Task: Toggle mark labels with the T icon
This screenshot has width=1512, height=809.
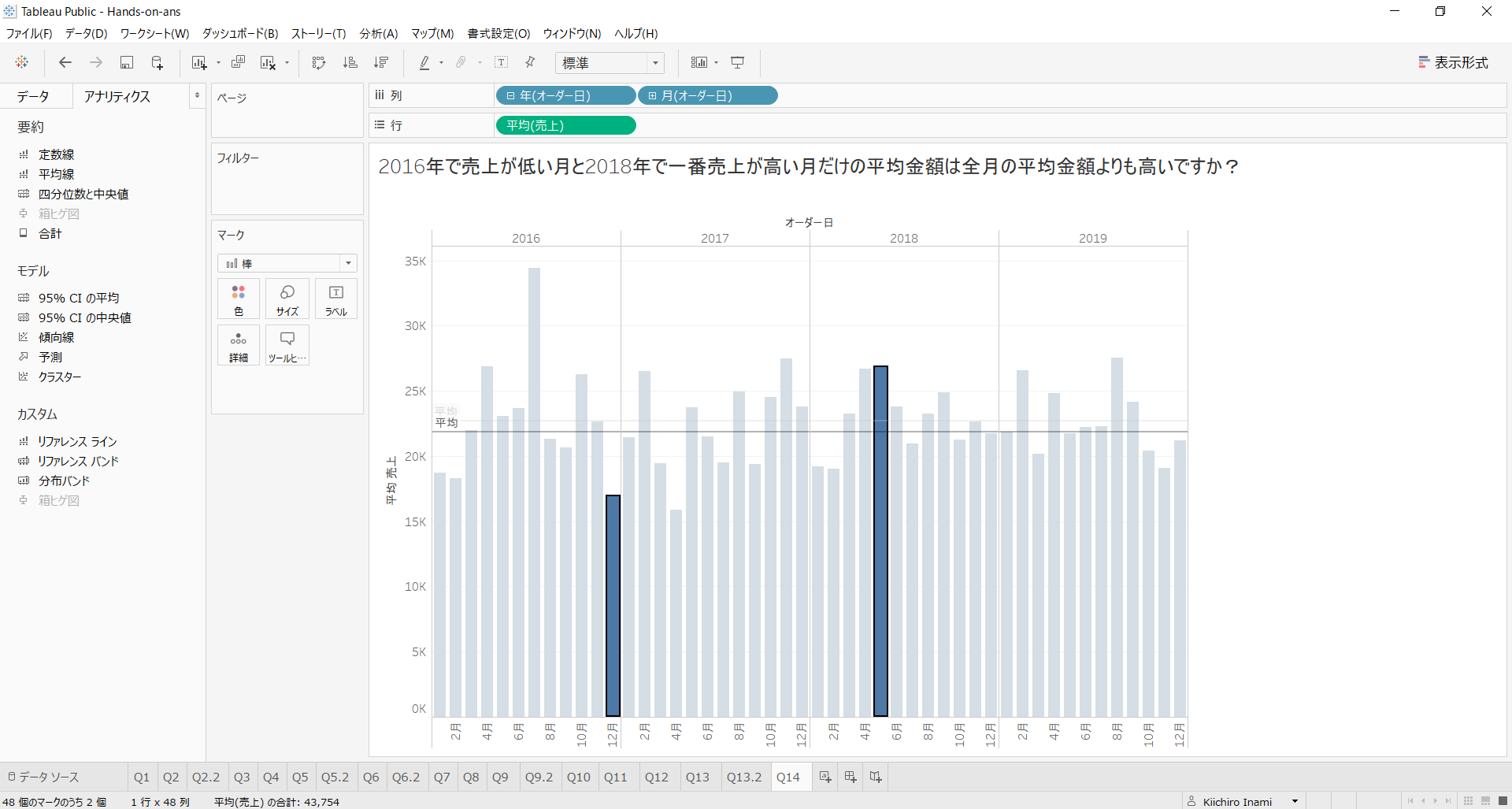Action: point(502,62)
